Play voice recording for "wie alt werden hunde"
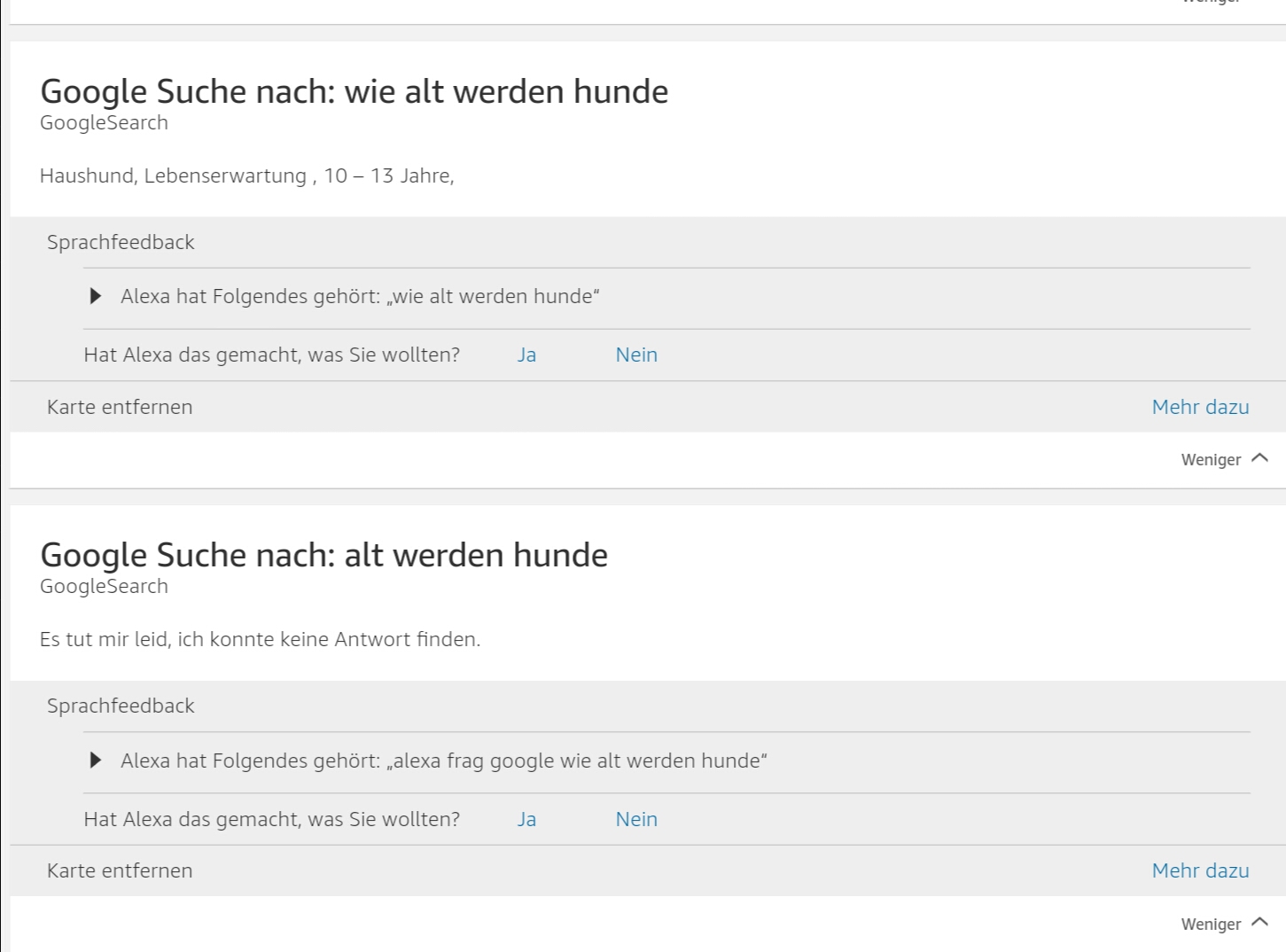 [96, 296]
